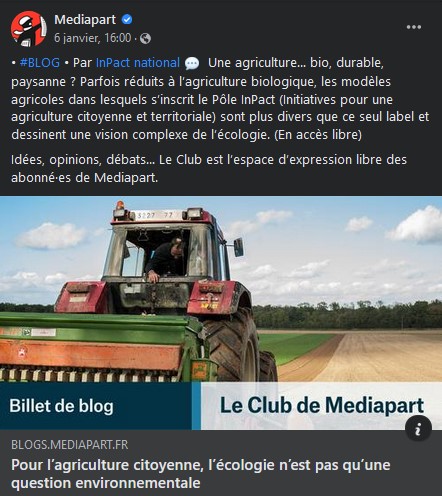Click the tractor article preview image
Viewport: 442px width, 496px height.
221,289
